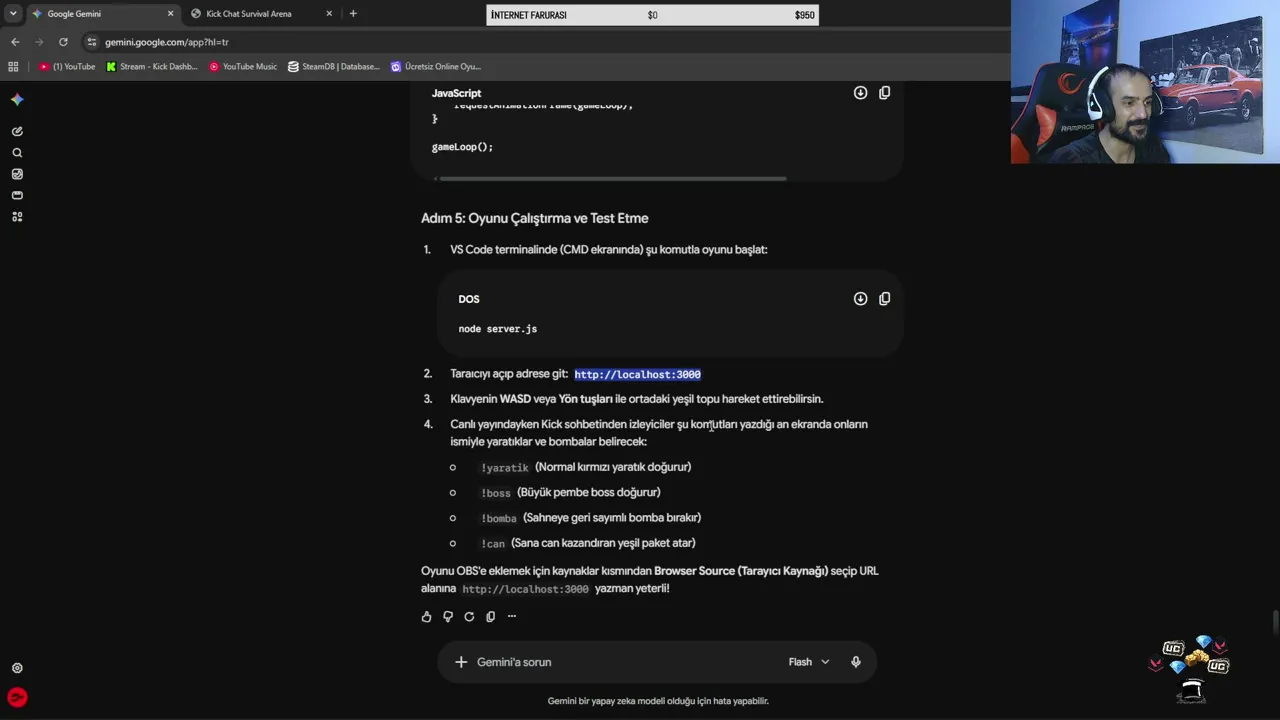Open the SteamDB Database bookmark
1280x720 pixels.
pyautogui.click(x=334, y=67)
